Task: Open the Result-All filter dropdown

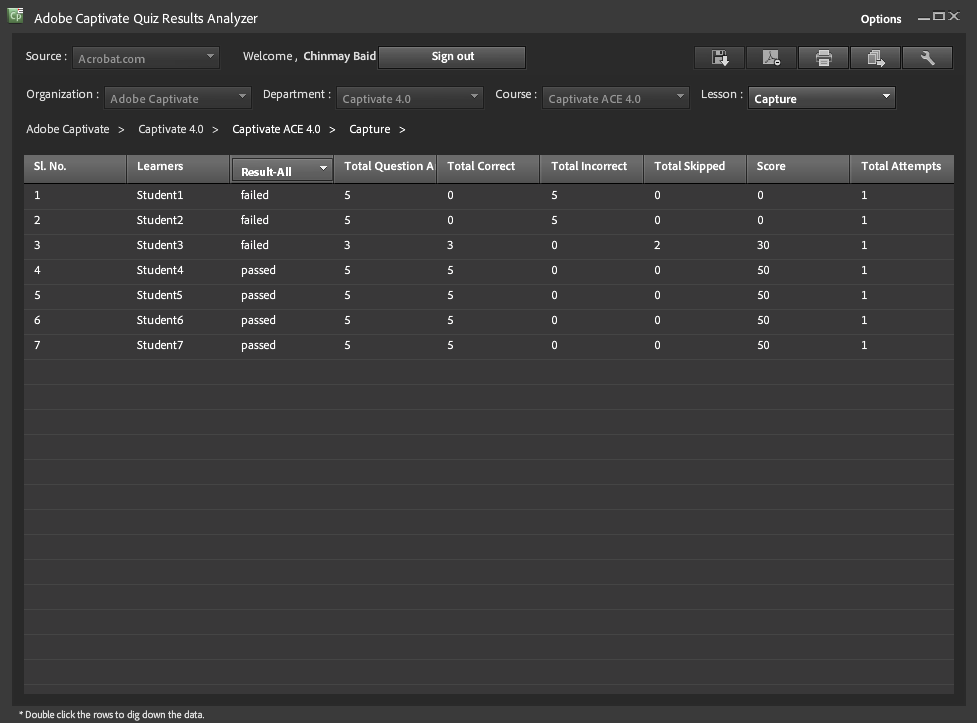Action: pos(281,170)
